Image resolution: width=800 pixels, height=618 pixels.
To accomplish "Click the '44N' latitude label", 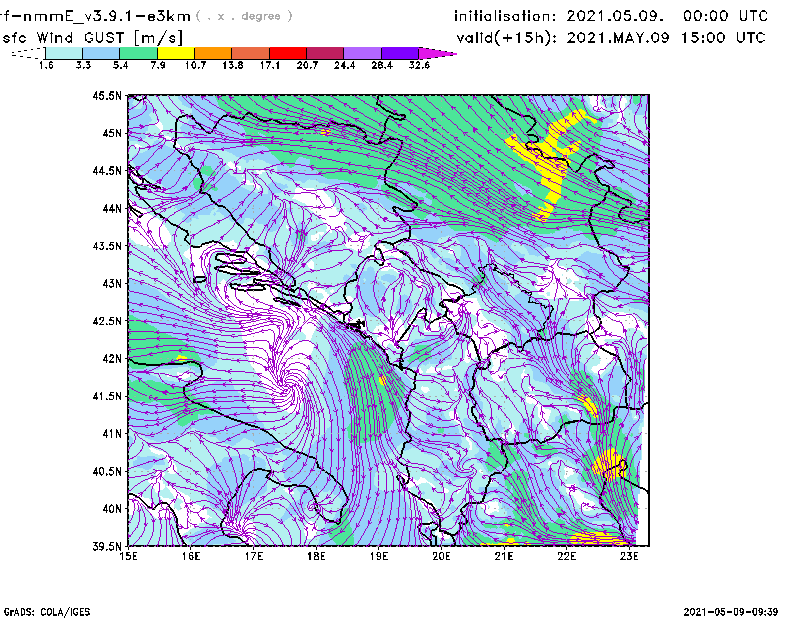I will 112,208.
